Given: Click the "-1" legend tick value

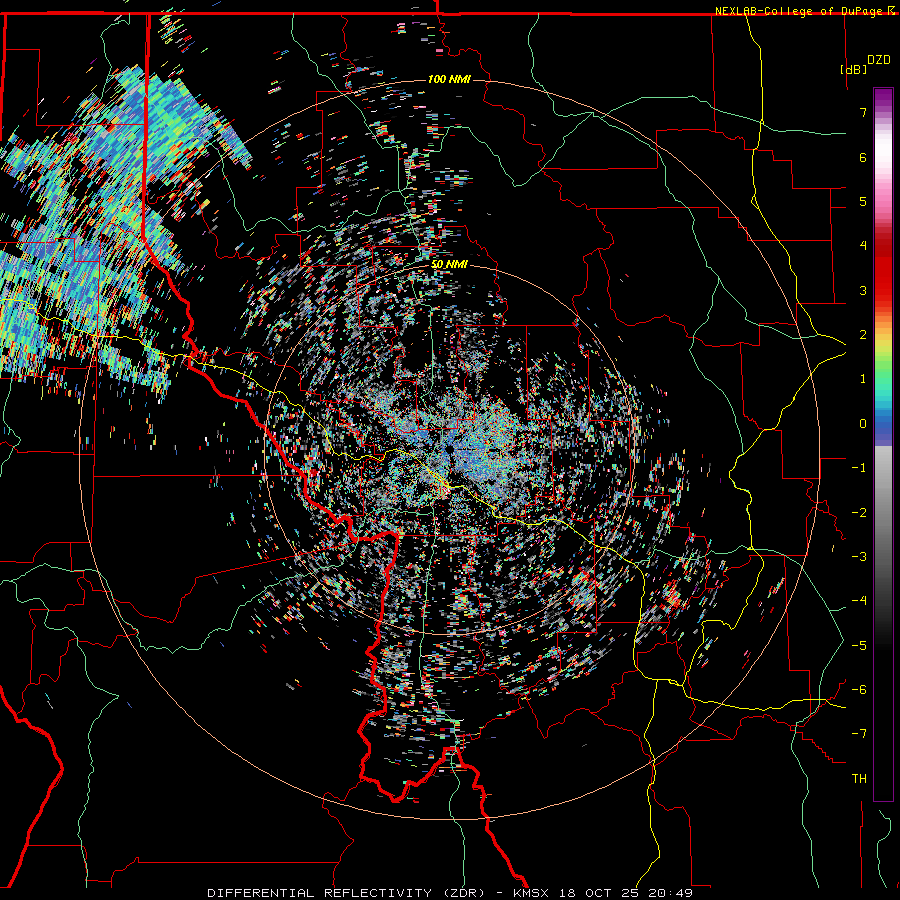Looking at the screenshot, I should [x=859, y=468].
